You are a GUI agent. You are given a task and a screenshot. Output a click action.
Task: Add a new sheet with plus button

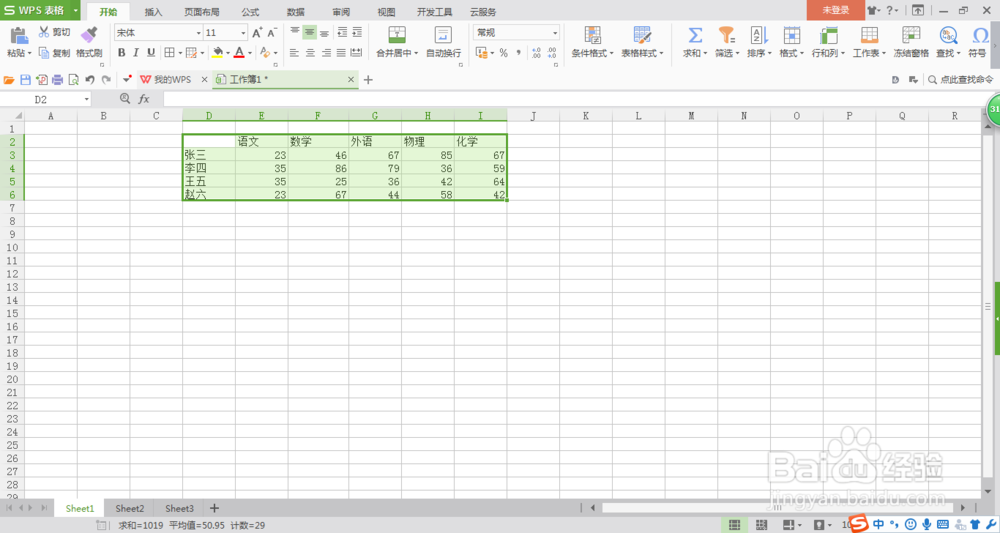[214, 508]
